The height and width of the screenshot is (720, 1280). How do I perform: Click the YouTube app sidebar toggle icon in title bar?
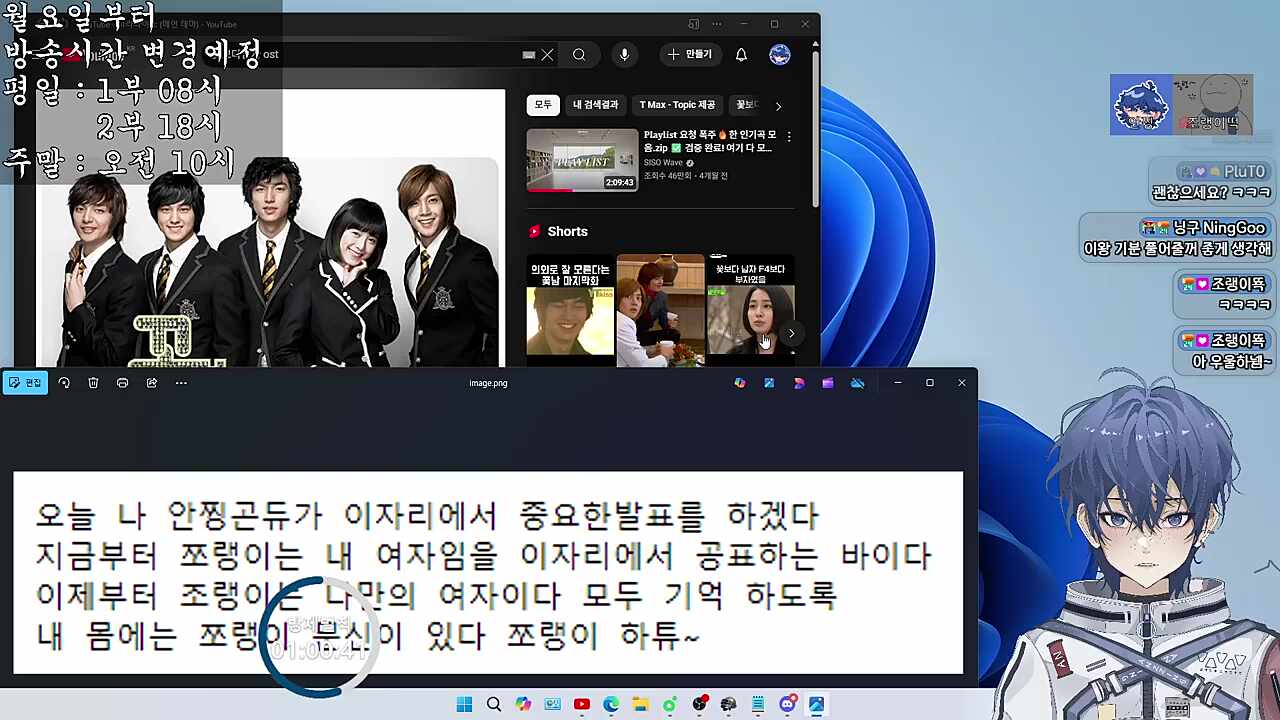pyautogui.click(x=693, y=24)
